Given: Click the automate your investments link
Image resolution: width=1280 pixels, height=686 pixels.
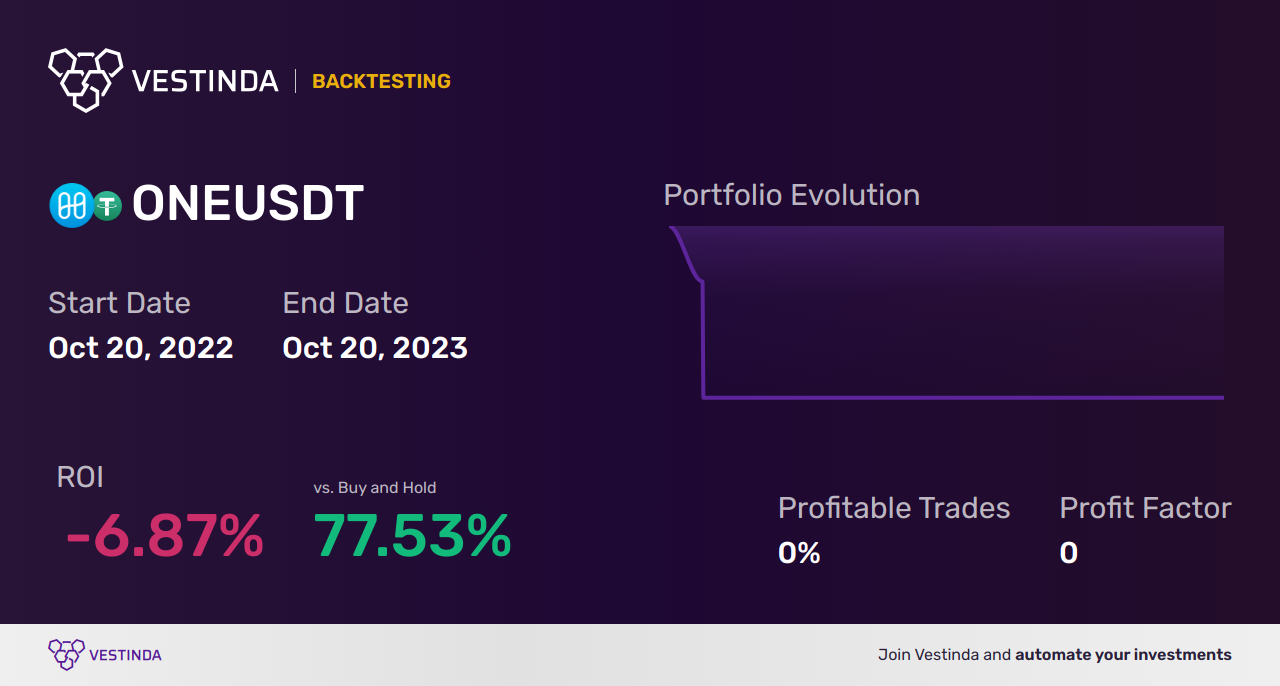Looking at the screenshot, I should (1123, 655).
